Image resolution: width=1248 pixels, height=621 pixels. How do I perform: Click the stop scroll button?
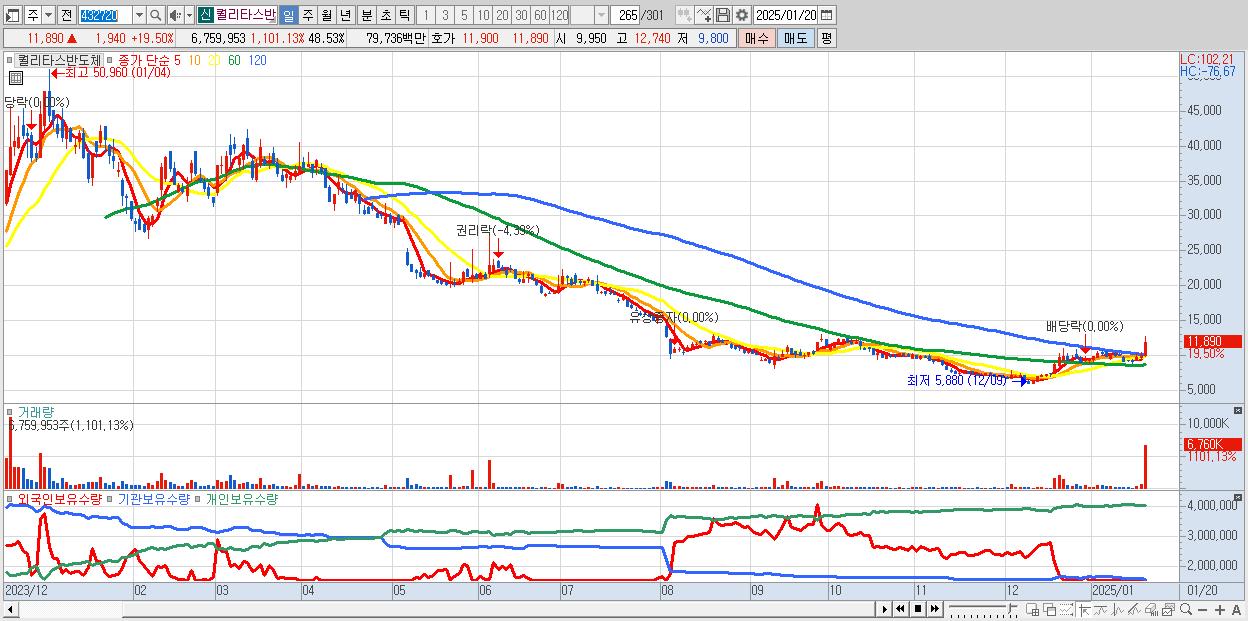click(917, 609)
